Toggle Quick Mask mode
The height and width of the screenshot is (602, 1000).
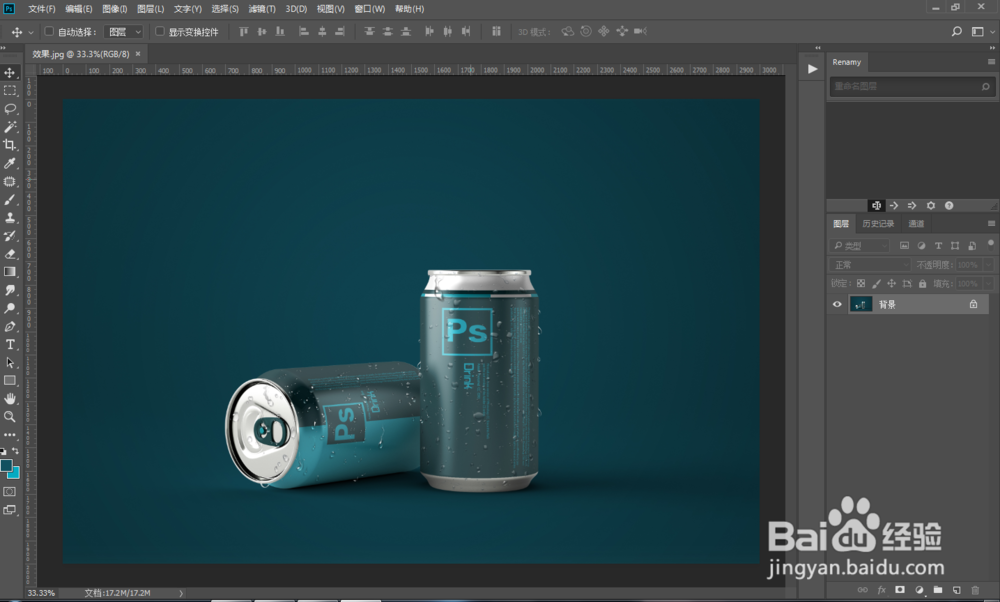(x=10, y=492)
